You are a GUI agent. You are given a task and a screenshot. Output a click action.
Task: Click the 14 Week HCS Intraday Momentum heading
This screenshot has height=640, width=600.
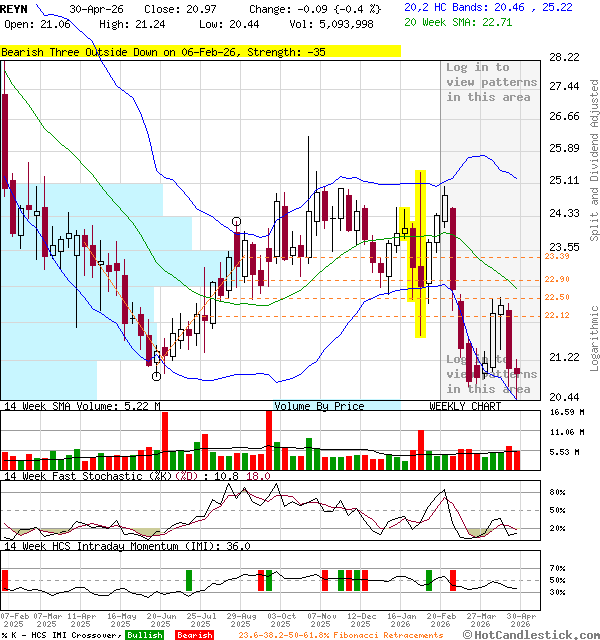tap(125, 547)
